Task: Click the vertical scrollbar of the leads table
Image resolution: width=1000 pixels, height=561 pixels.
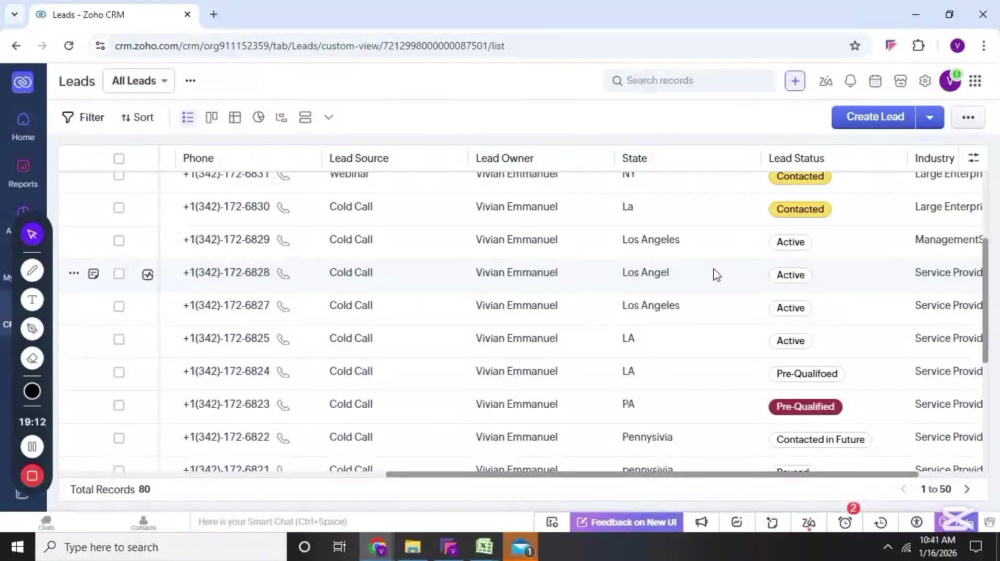Action: point(985,300)
